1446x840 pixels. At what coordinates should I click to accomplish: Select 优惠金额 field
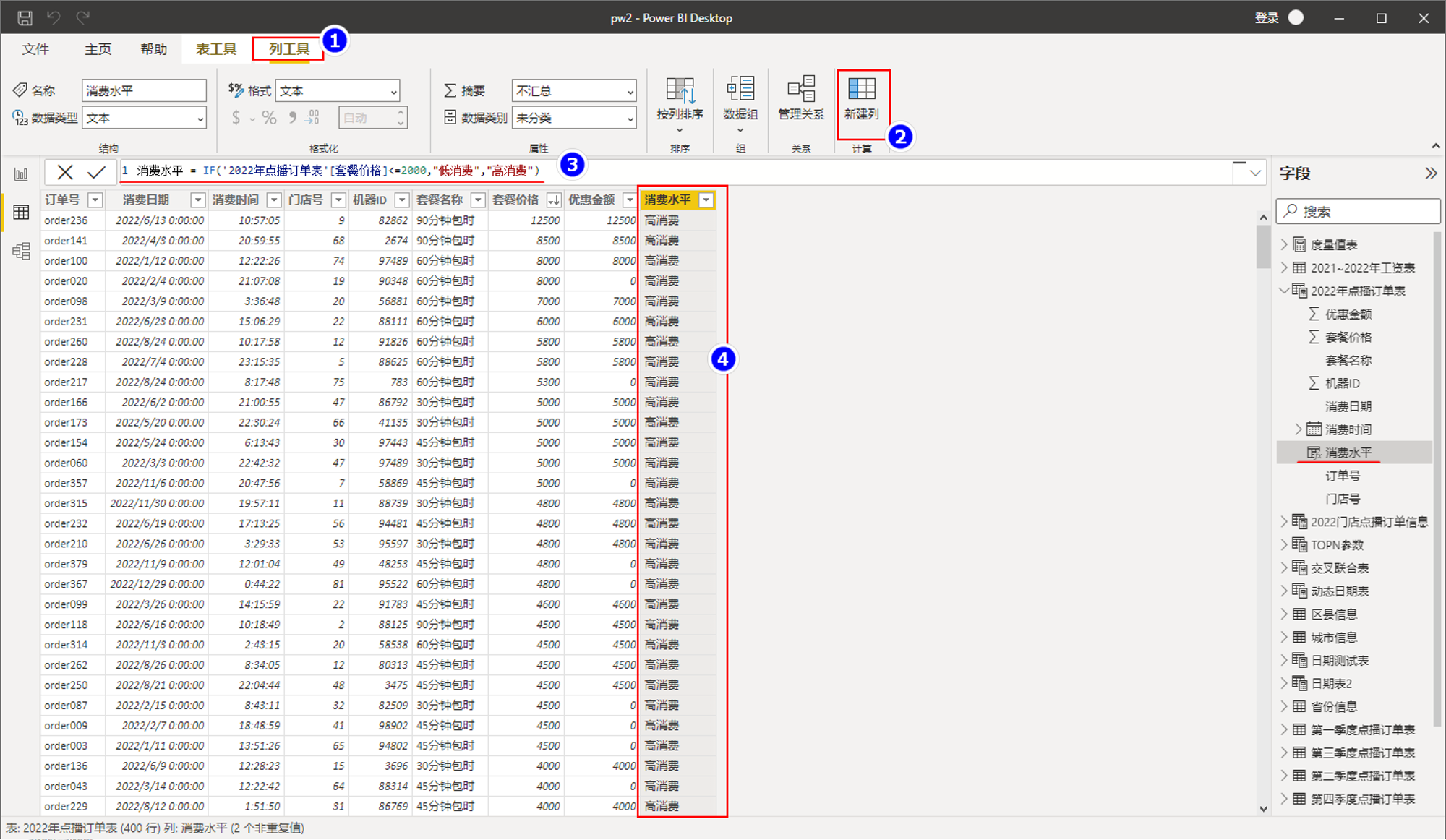(1348, 314)
